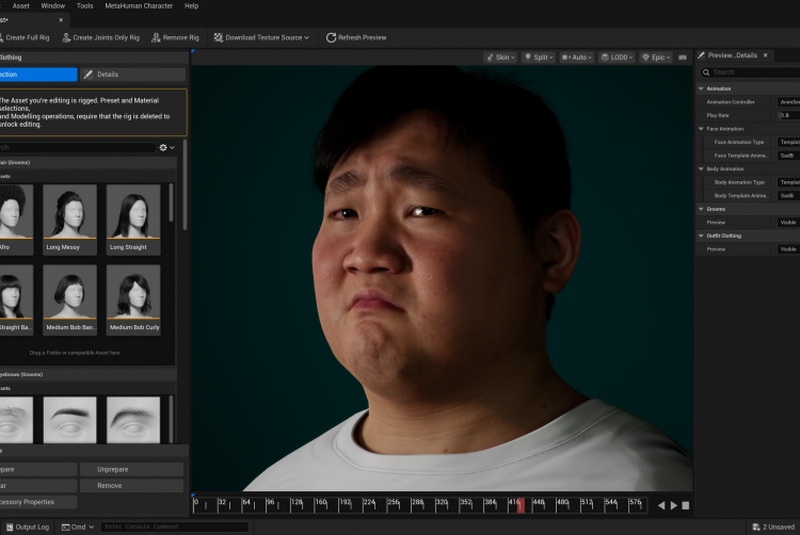Open the gear settings in the groom panel

[x=164, y=148]
